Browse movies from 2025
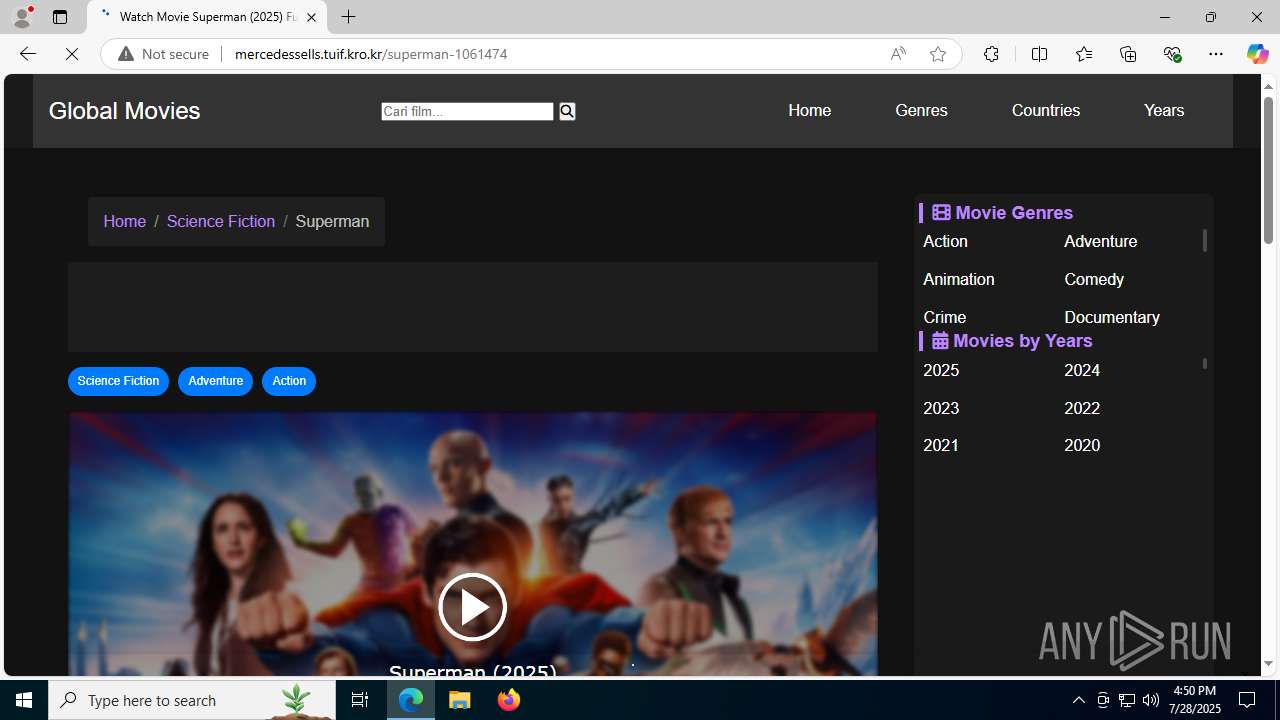1280x720 pixels. point(941,370)
